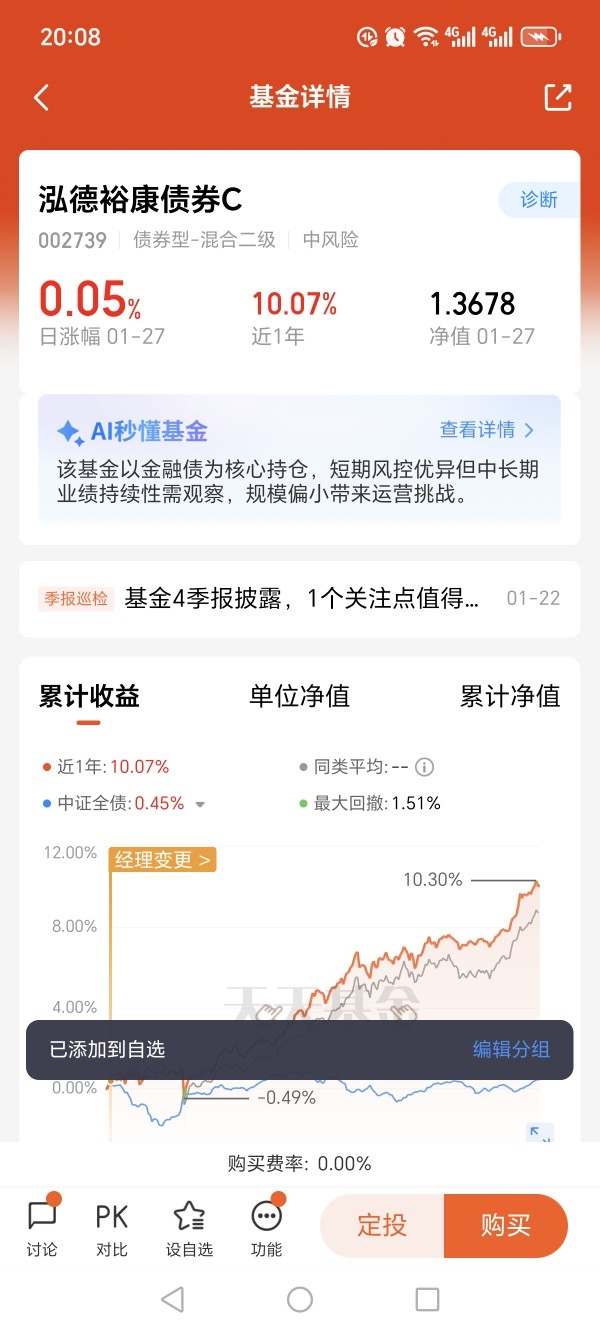Open 编辑分组 link in toast

[511, 1049]
